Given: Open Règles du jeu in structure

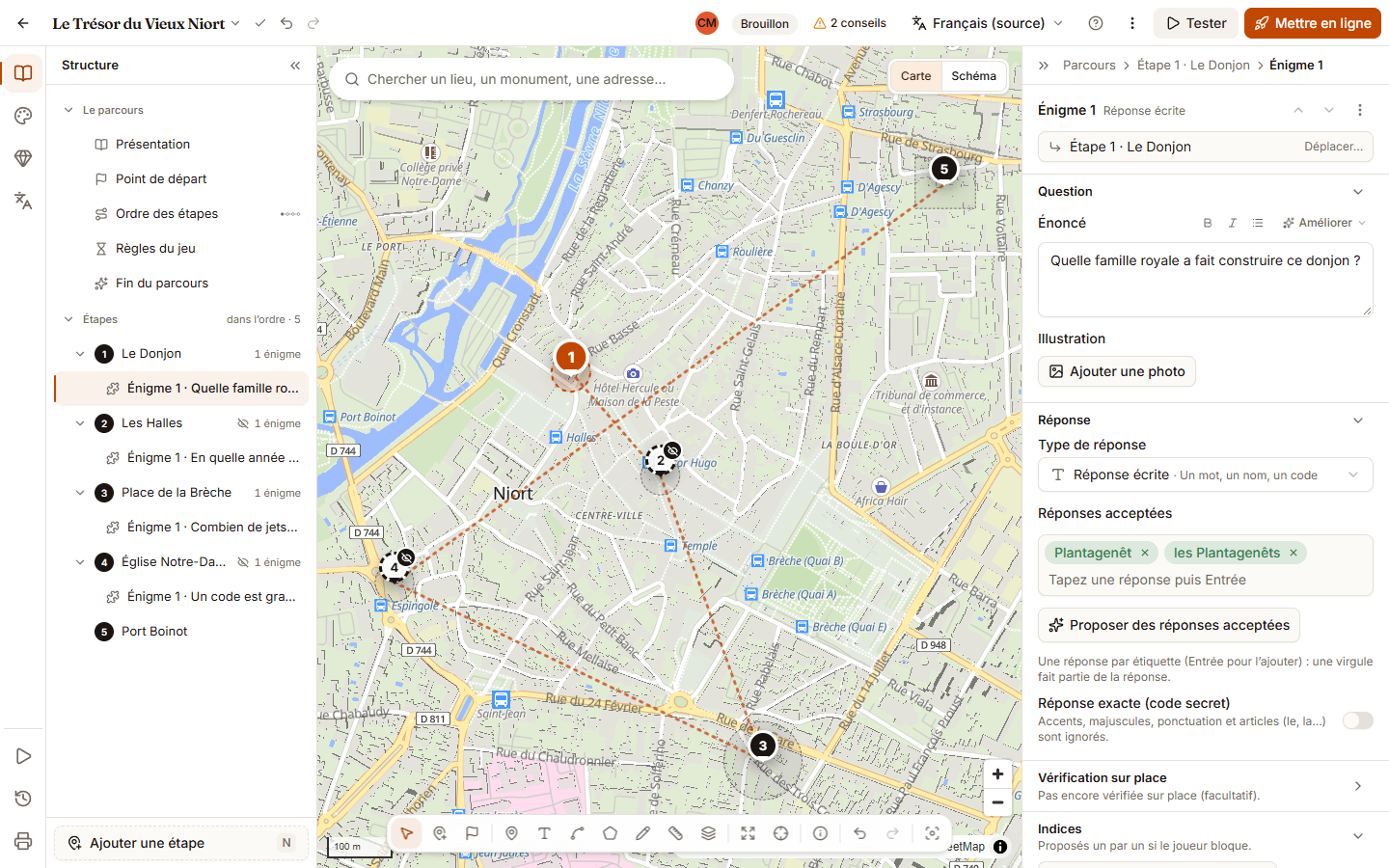Looking at the screenshot, I should tap(155, 248).
